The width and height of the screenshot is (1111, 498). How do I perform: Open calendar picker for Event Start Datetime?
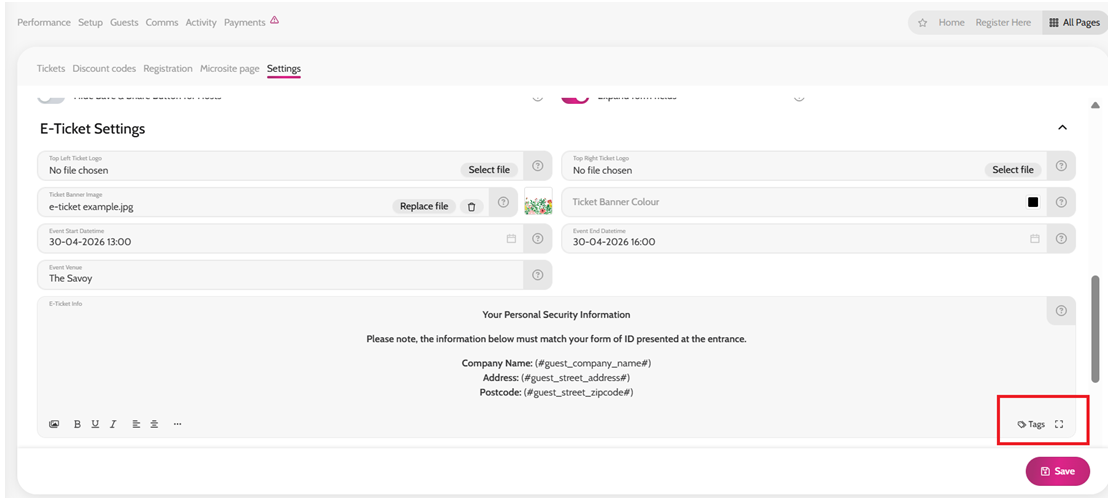pos(511,239)
